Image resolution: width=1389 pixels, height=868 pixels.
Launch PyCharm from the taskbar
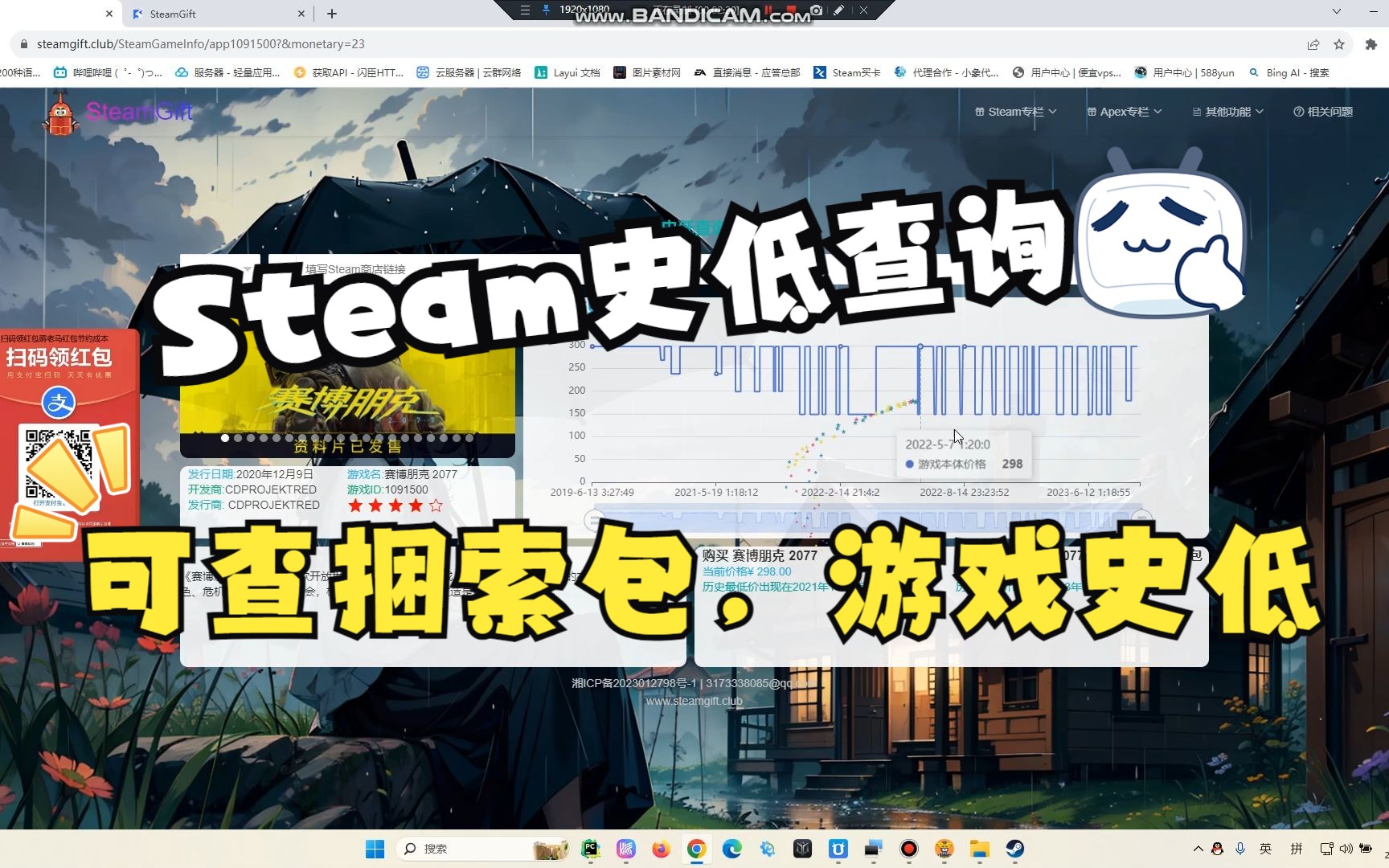[591, 849]
